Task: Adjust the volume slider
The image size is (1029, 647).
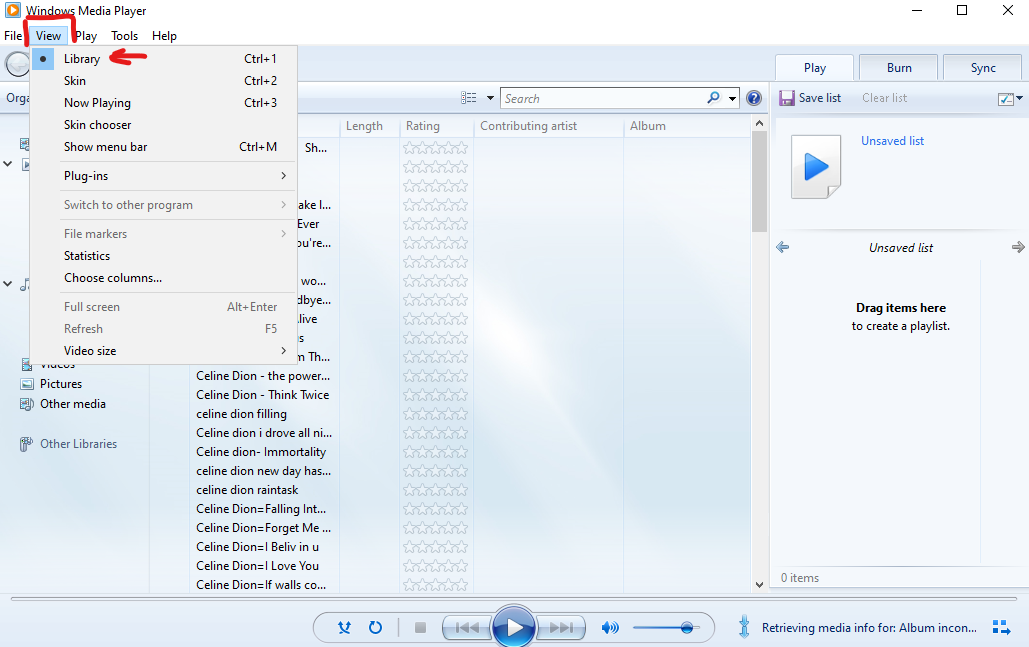Action: (x=666, y=628)
